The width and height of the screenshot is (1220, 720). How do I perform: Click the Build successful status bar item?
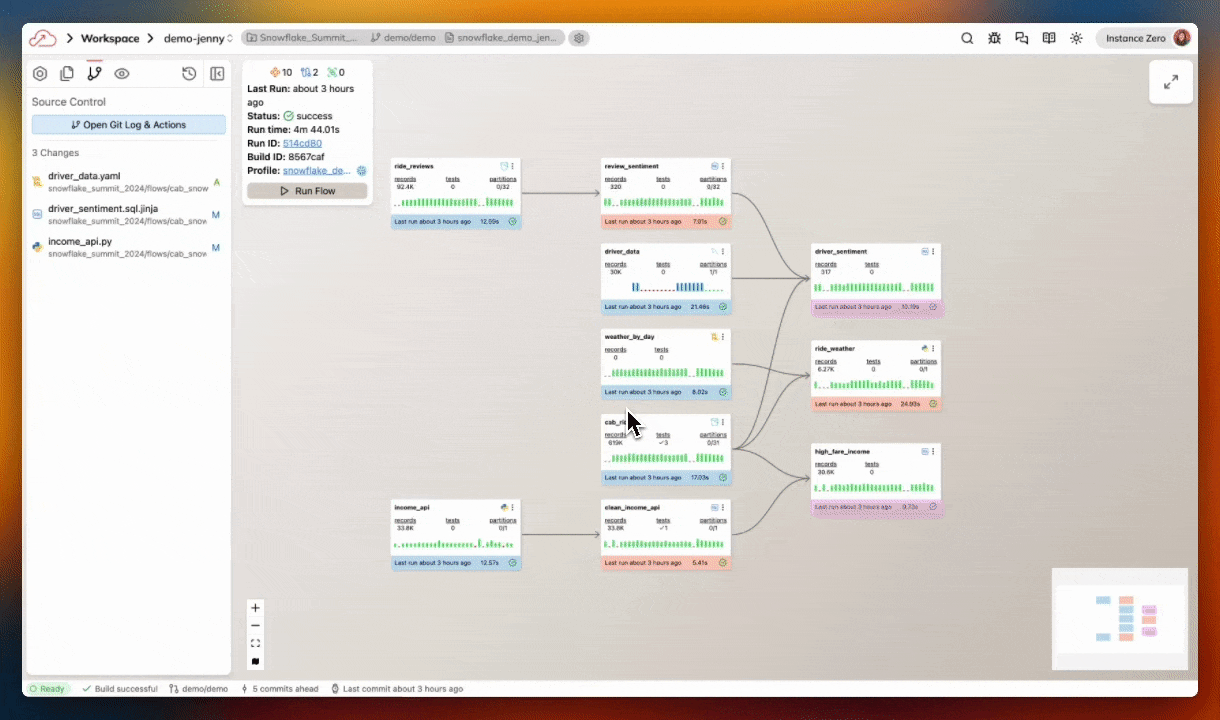tap(120, 689)
